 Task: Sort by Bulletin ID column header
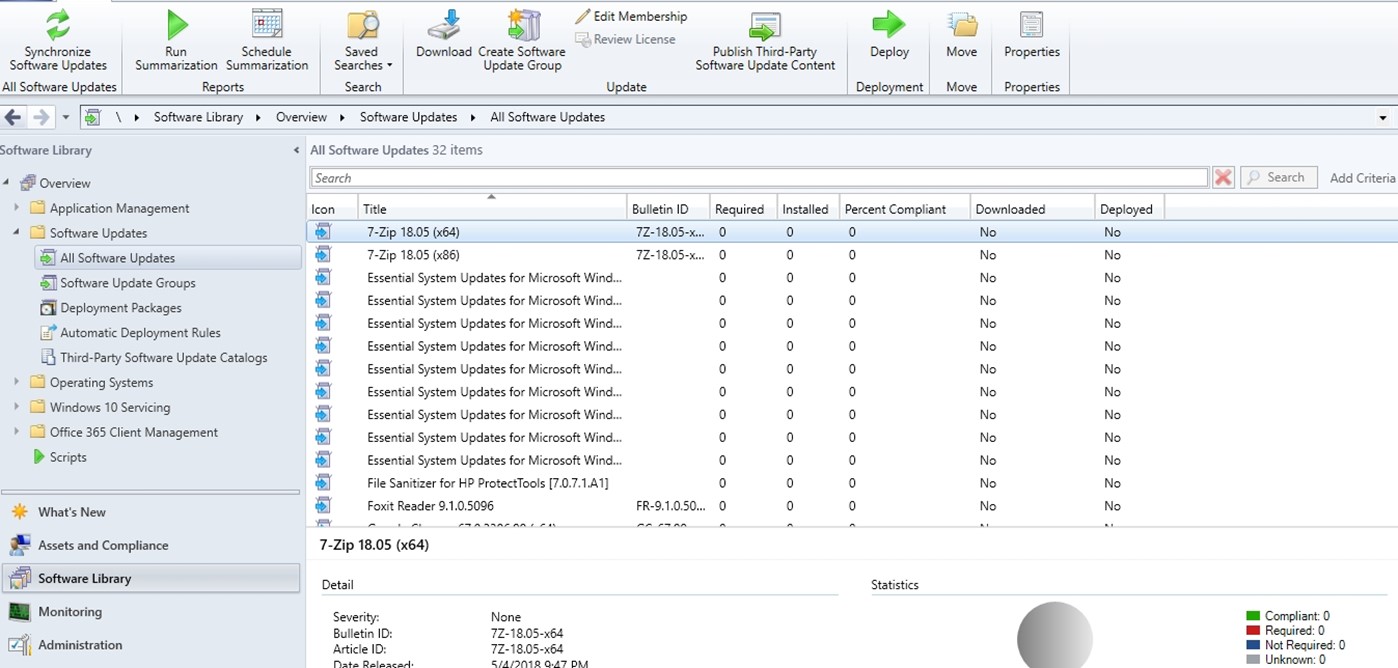pos(668,209)
